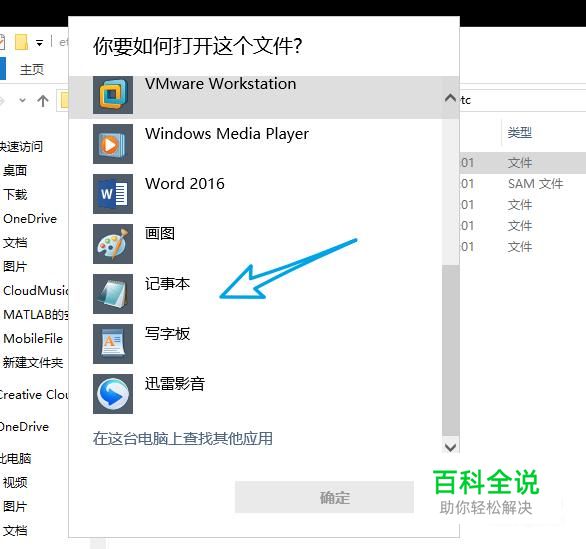Pick the 迅雷影音 player icon
The width and height of the screenshot is (586, 549).
pos(113,394)
